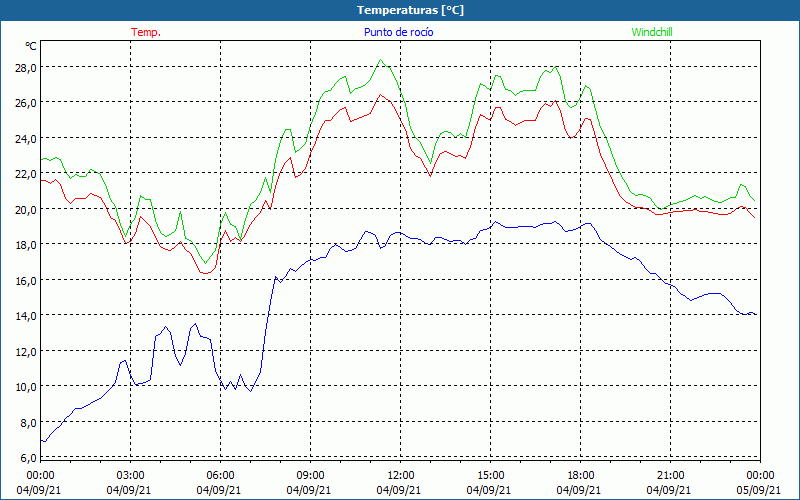Click the red temperature low near 05:30

tap(206, 273)
